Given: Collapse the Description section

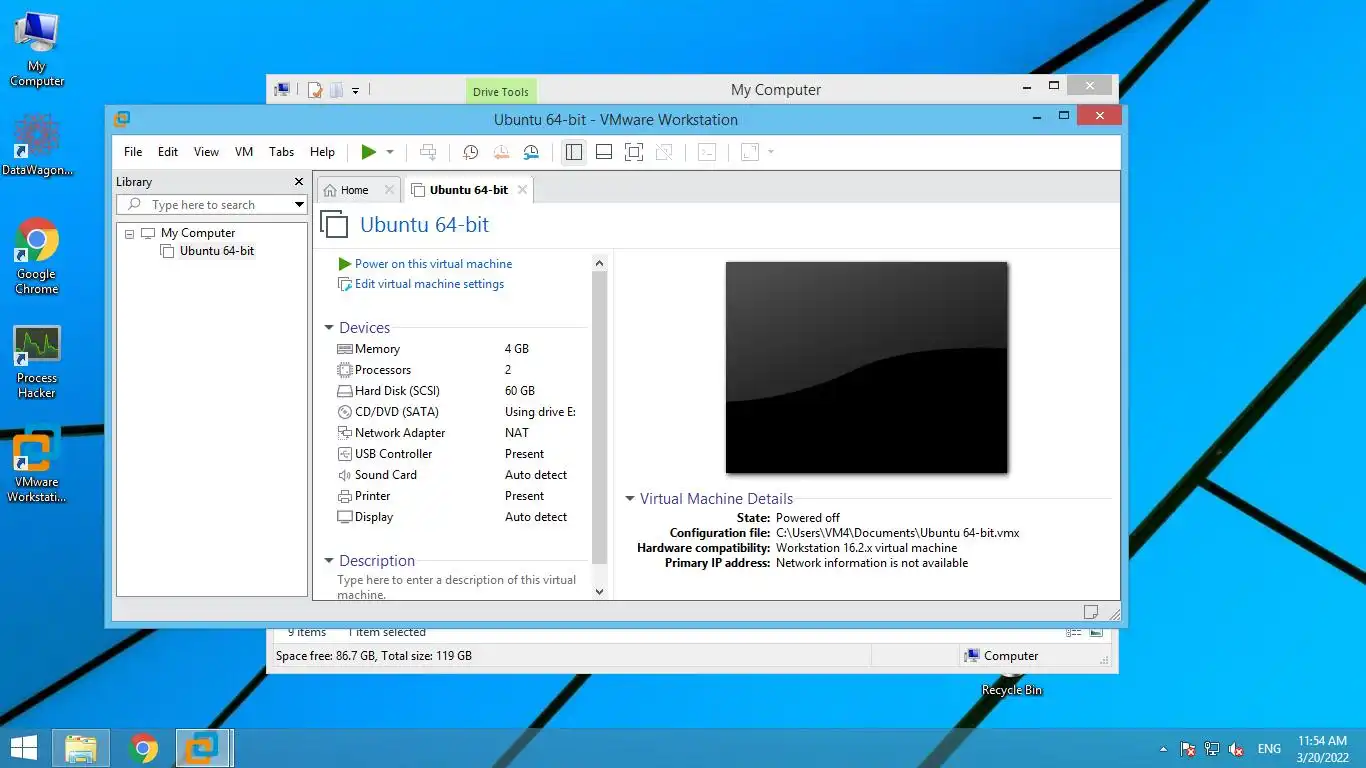Looking at the screenshot, I should [x=329, y=561].
